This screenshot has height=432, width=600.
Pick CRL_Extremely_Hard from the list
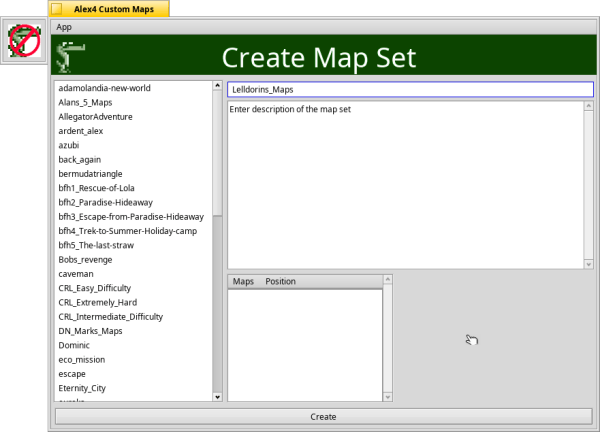(x=98, y=302)
